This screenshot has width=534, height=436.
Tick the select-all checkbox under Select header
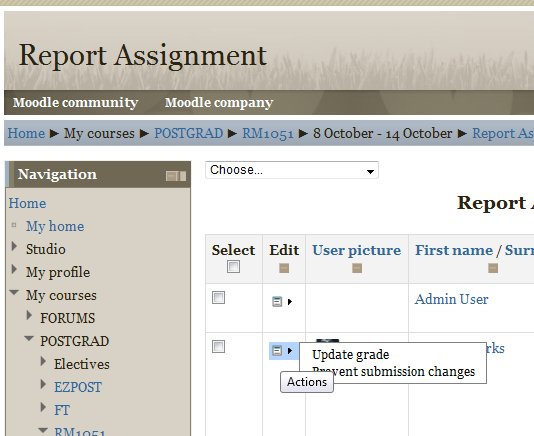[233, 266]
